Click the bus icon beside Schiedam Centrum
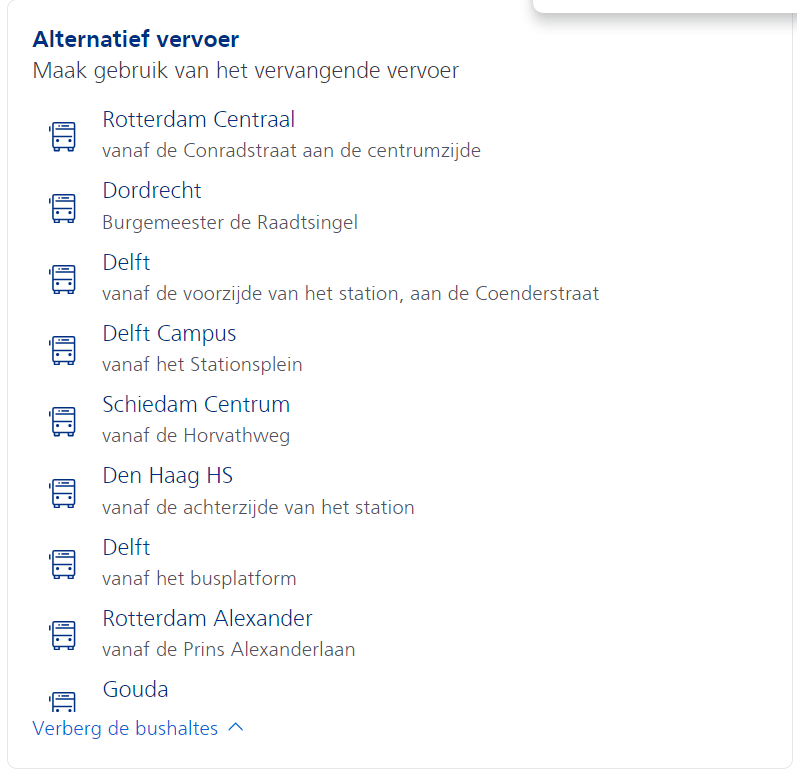The image size is (797, 771). [63, 421]
